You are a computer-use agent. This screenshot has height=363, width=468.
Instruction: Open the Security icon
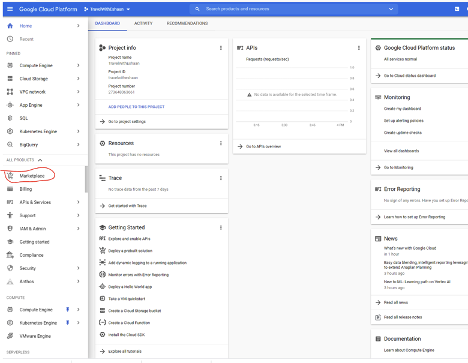click(x=10, y=268)
